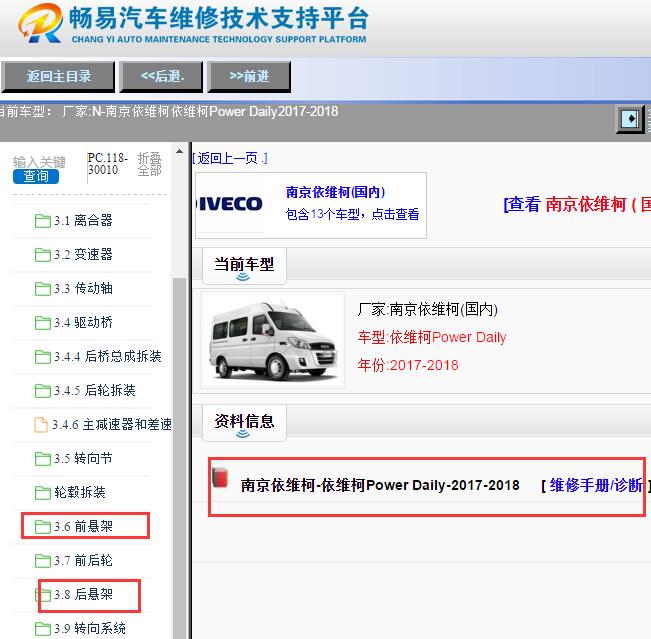651x639 pixels.
Task: Click folder icon beside 3.4 驱动桥
Action: click(x=43, y=323)
